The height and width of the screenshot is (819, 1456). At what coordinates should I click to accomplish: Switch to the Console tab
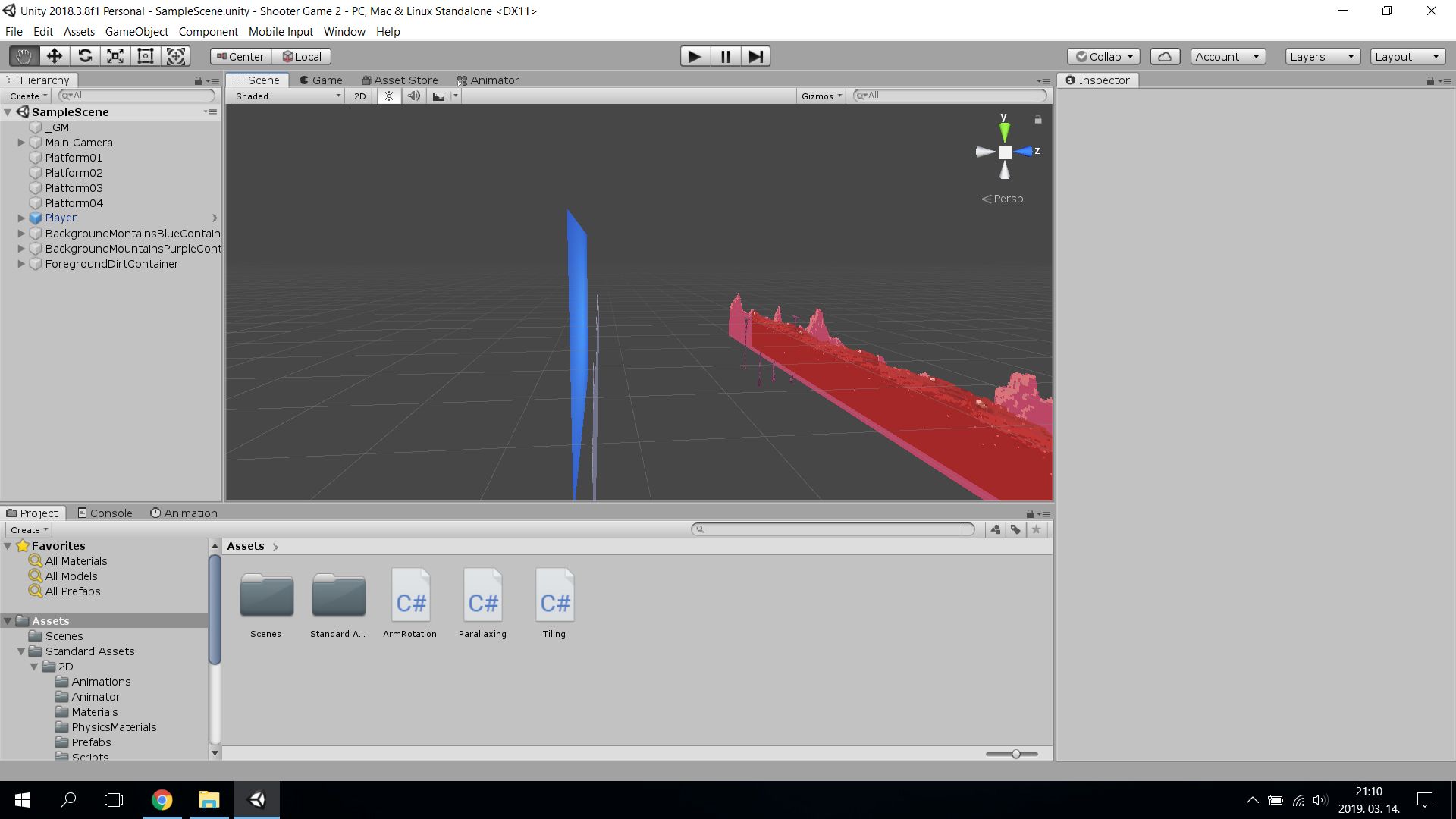click(x=105, y=513)
